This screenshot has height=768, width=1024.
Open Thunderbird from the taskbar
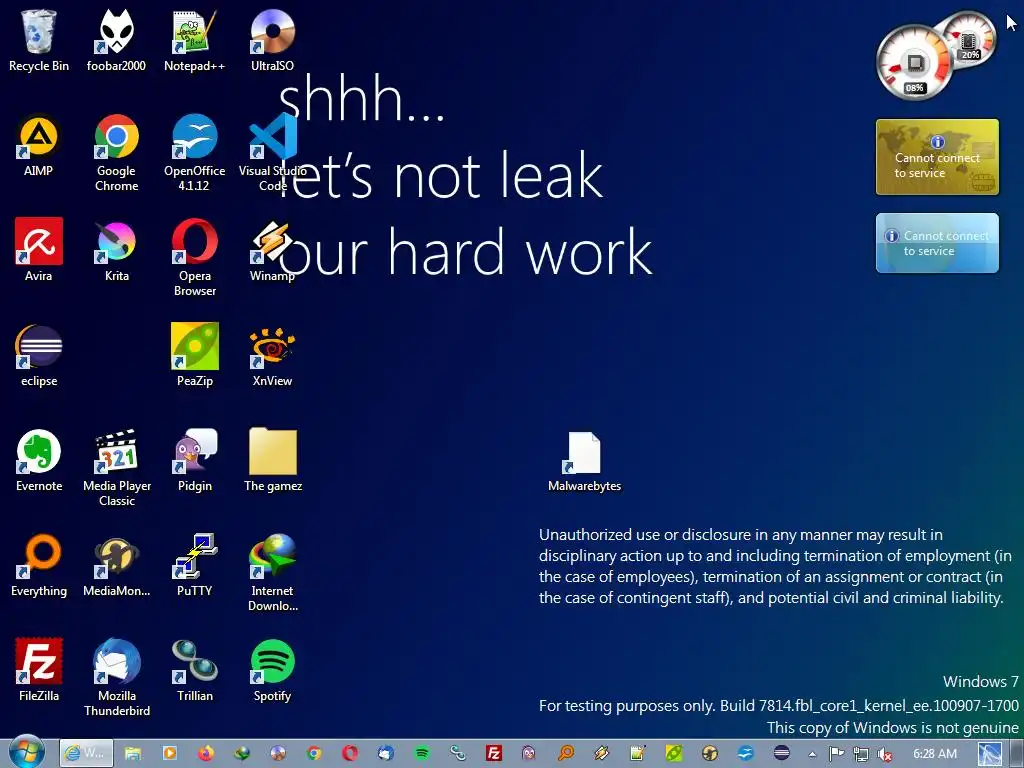tap(386, 753)
